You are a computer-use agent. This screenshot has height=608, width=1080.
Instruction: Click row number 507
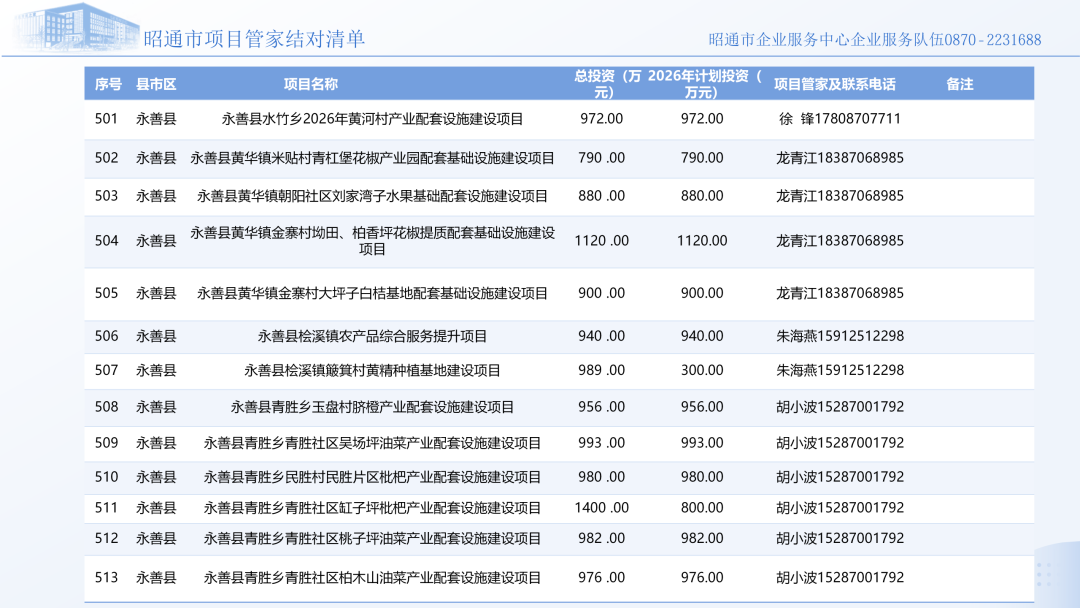[106, 370]
